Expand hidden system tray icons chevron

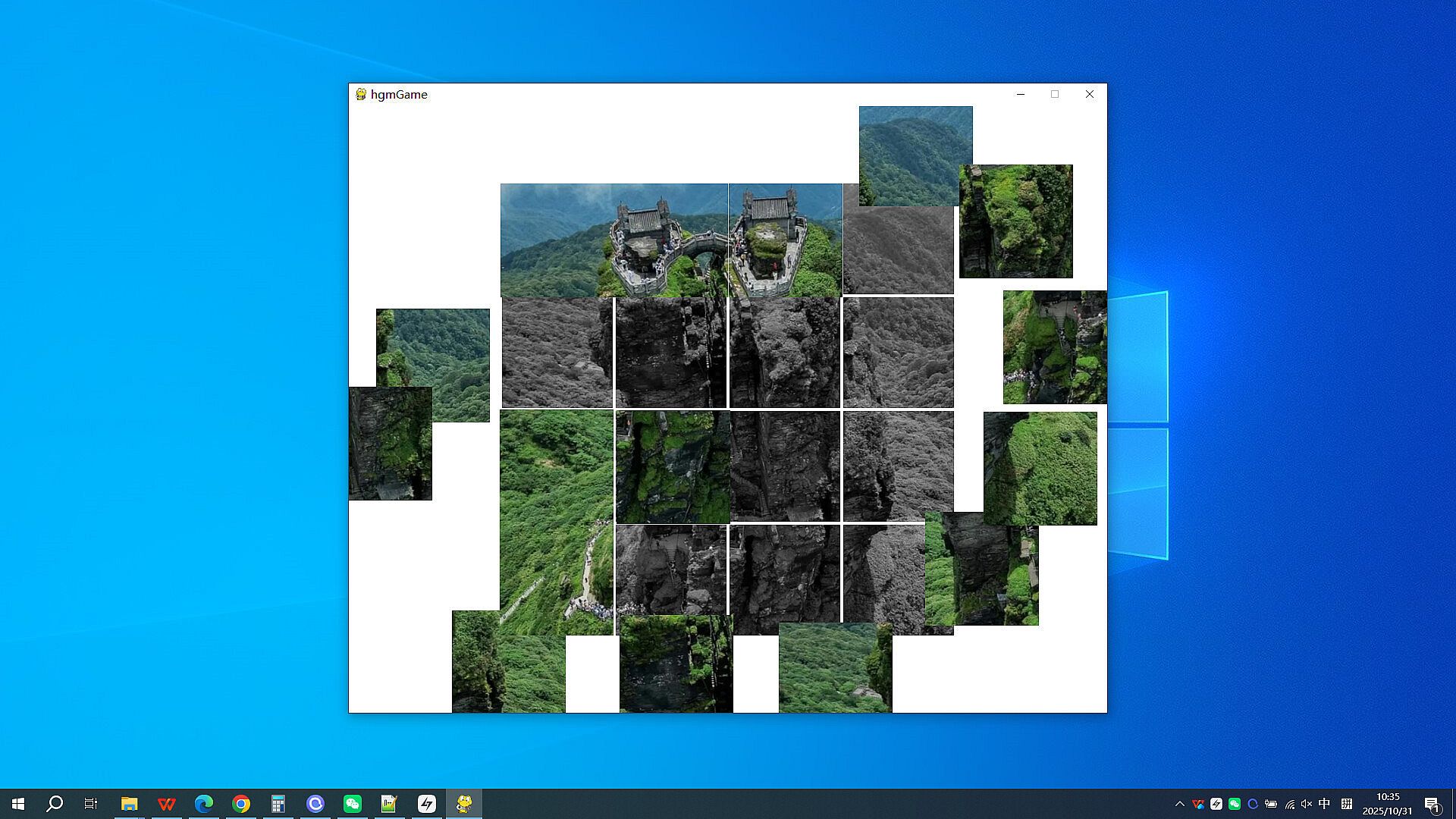(1179, 804)
